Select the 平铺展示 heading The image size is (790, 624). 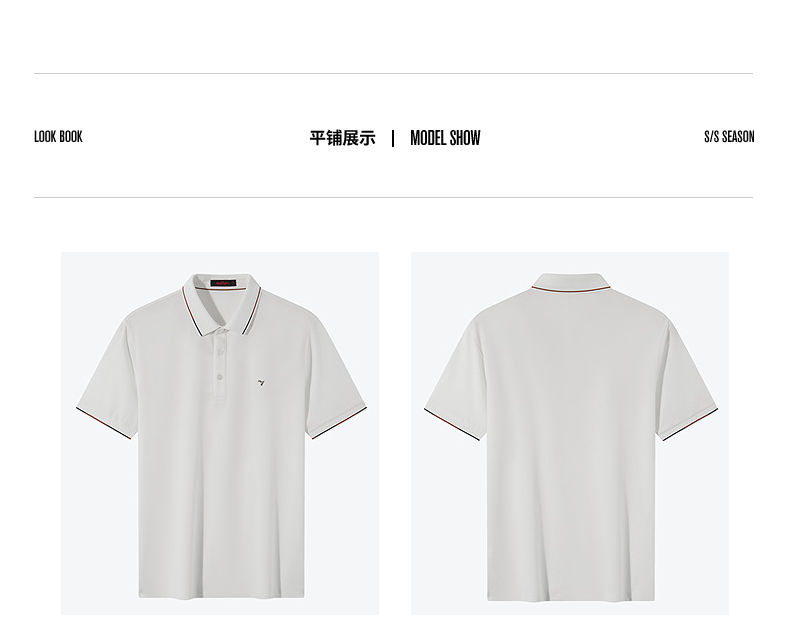(342, 138)
